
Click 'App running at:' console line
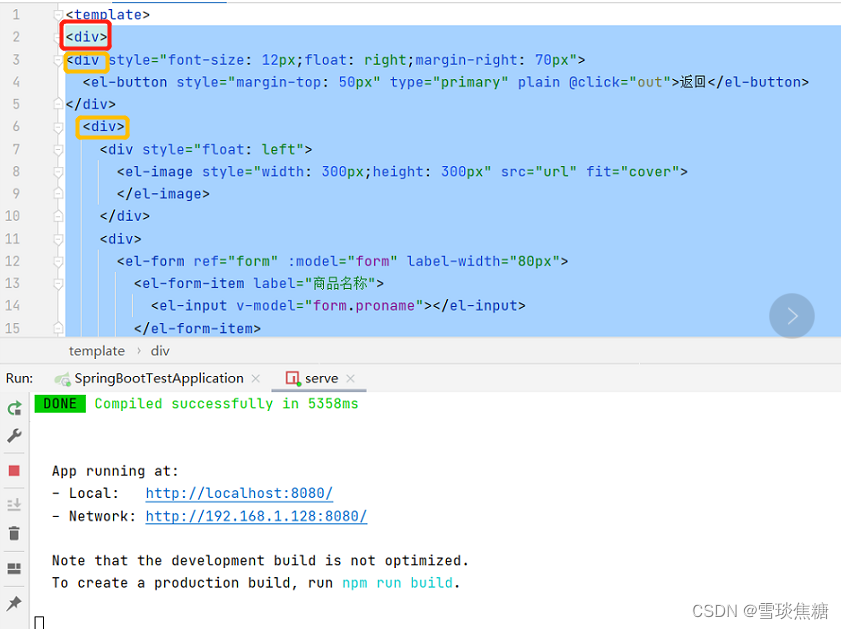[115, 471]
